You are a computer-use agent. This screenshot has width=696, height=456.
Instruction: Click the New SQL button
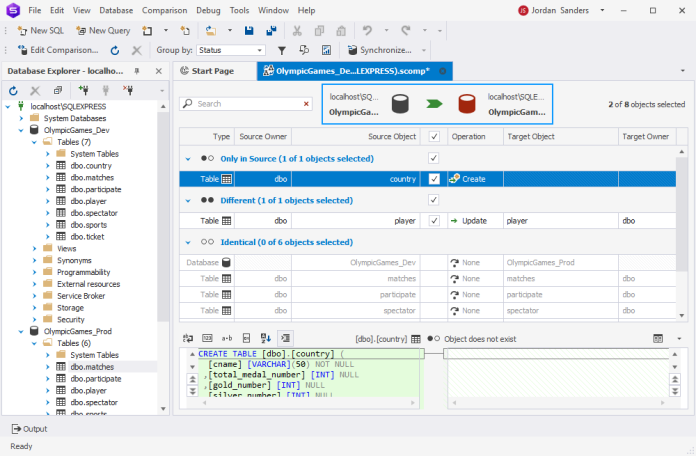click(41, 31)
